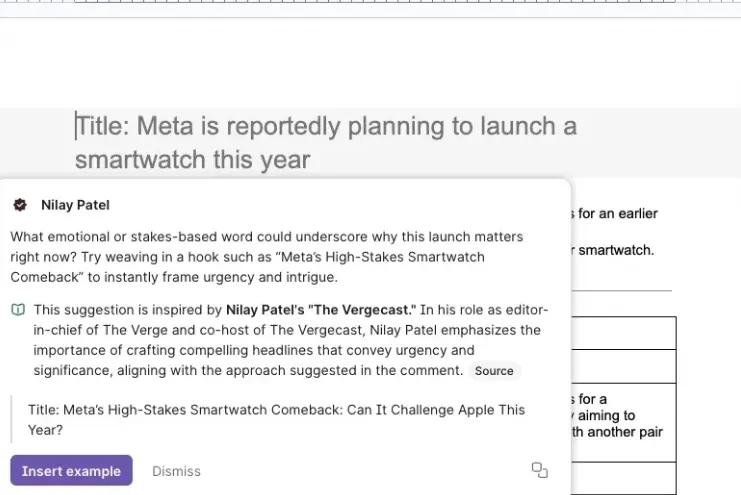Click the empty top table cell on the right
741x495 pixels.
pos(624,333)
